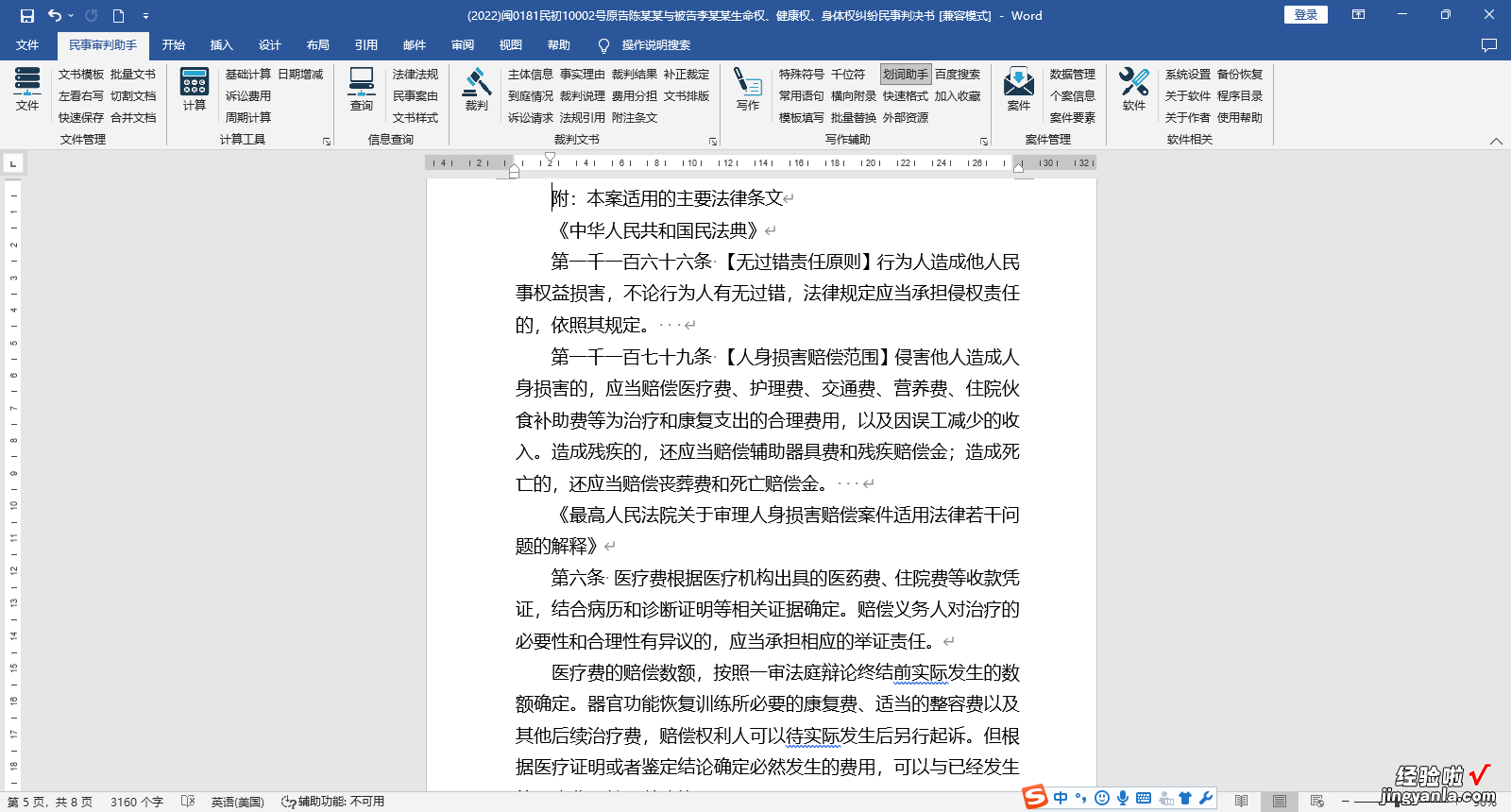Open ribbon display options in the title bar
The height and width of the screenshot is (812, 1511).
tap(1358, 15)
